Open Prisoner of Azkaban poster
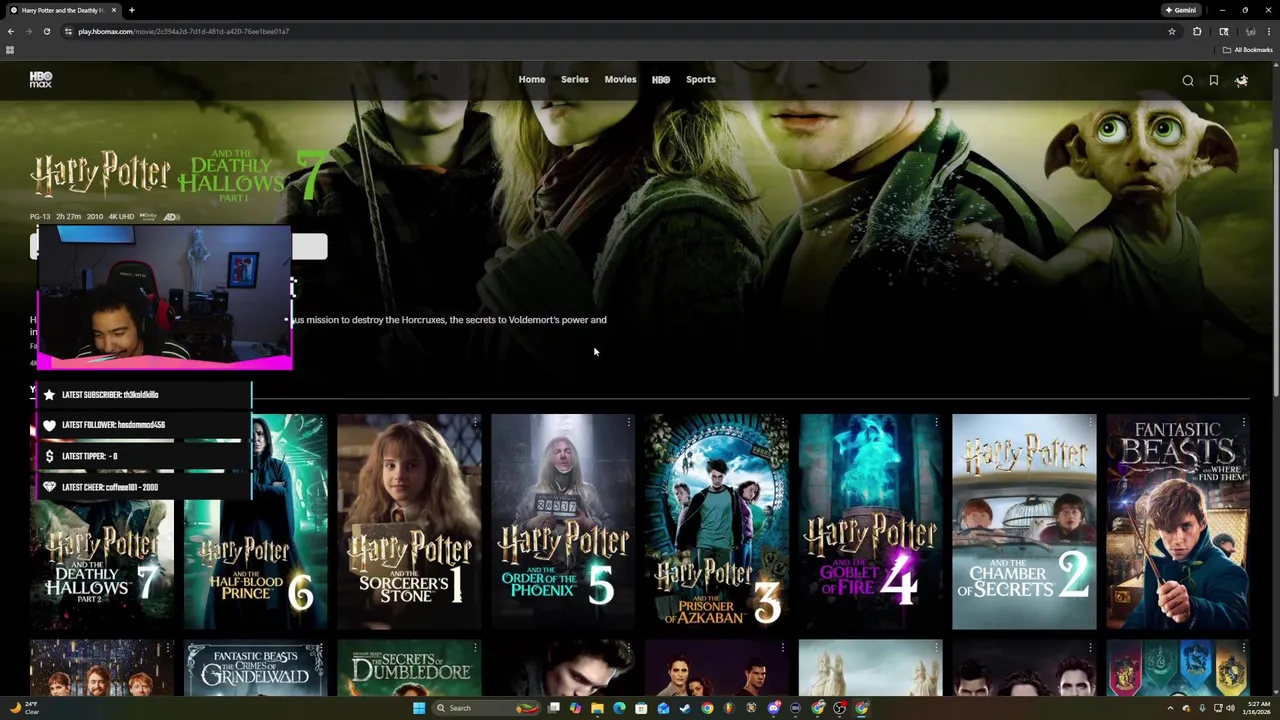The height and width of the screenshot is (720, 1280). [717, 522]
